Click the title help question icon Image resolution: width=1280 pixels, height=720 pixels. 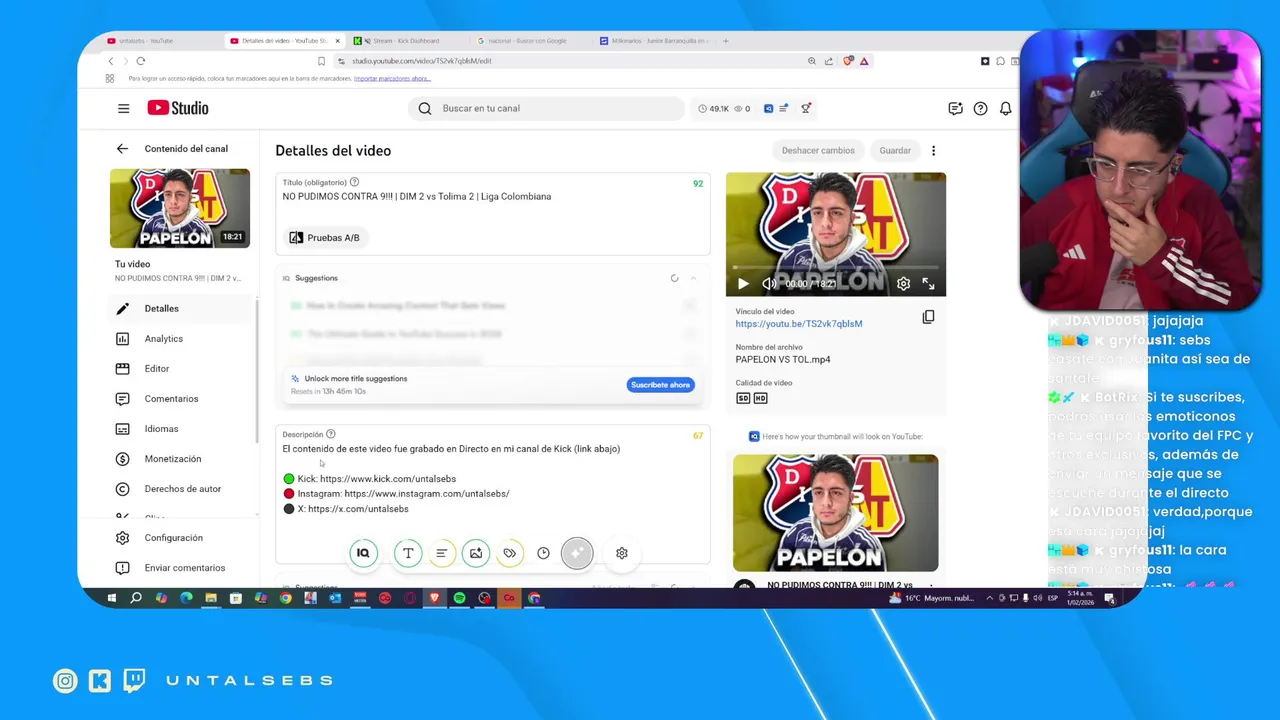pos(354,182)
